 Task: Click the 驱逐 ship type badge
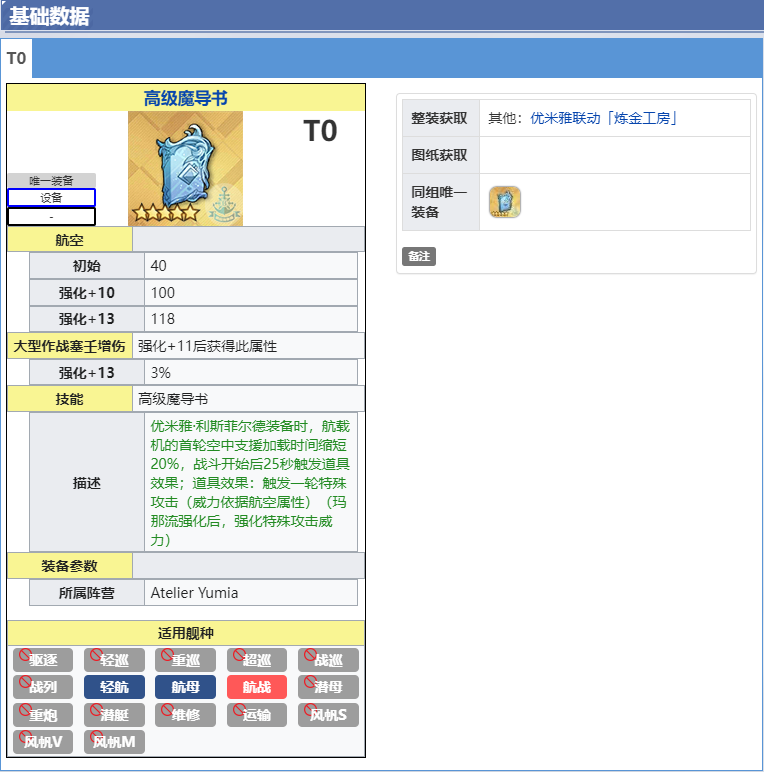coord(43,660)
